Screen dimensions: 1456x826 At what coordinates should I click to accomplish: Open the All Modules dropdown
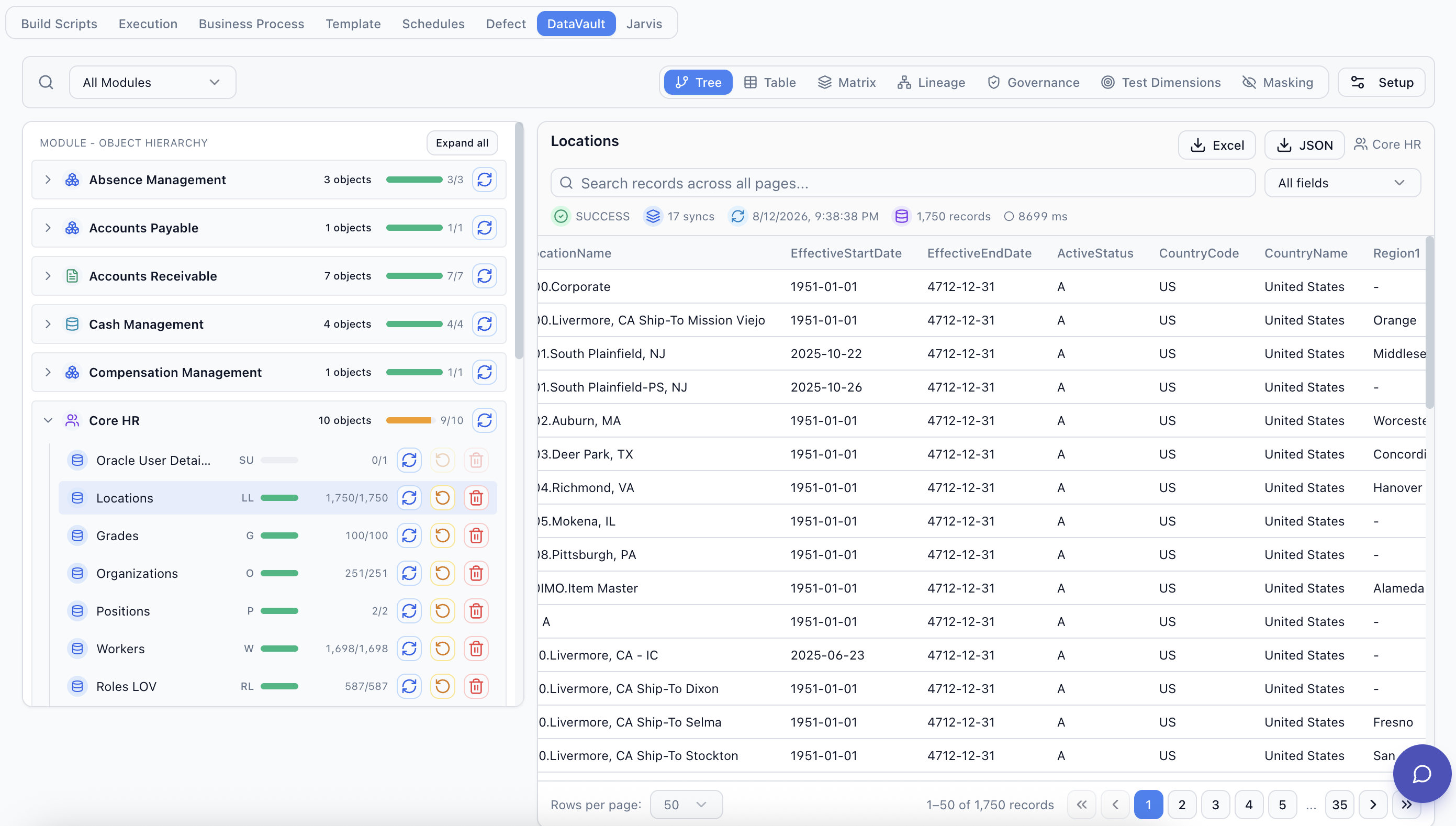tap(152, 82)
